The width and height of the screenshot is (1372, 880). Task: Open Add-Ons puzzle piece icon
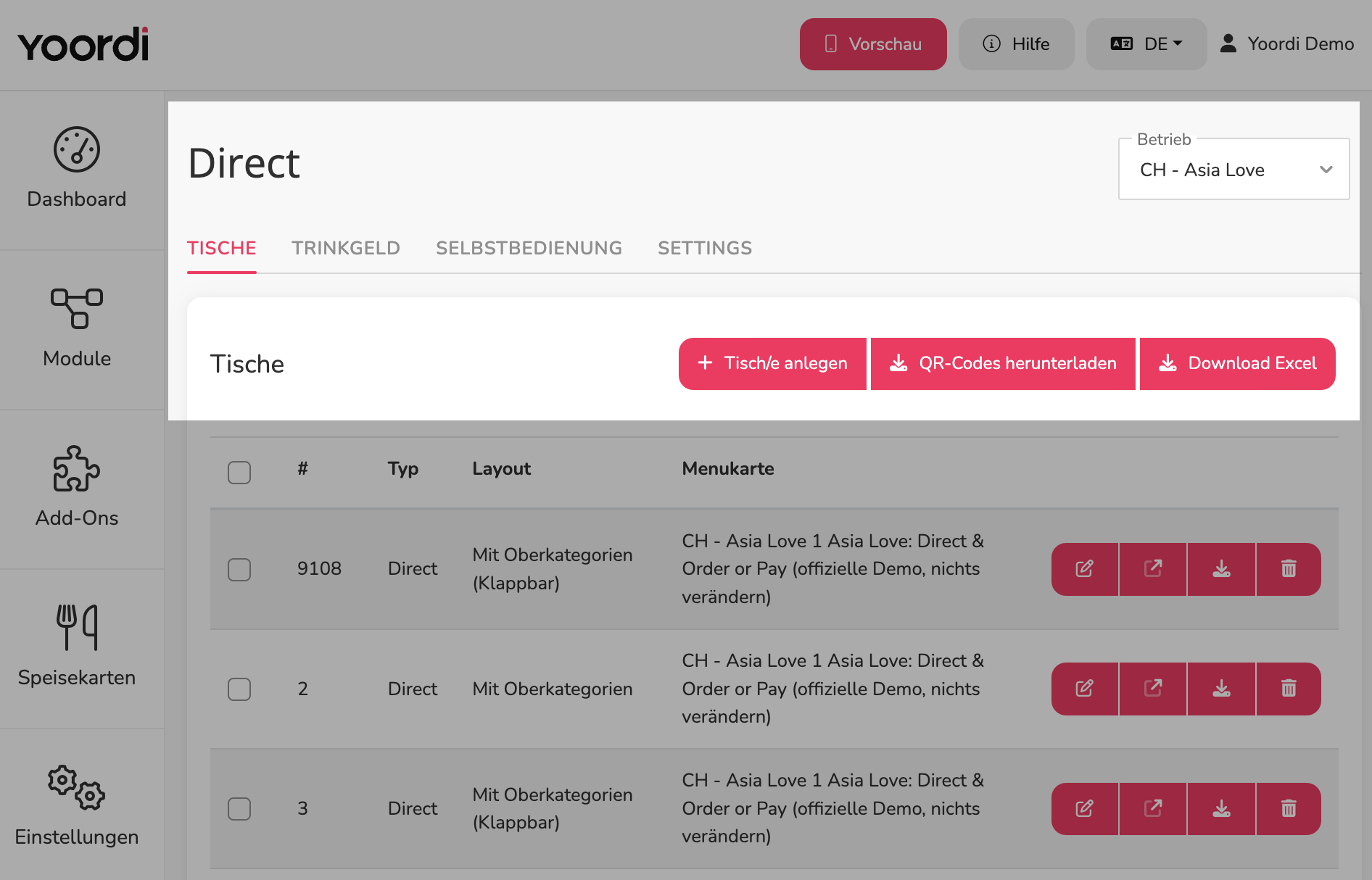(76, 468)
